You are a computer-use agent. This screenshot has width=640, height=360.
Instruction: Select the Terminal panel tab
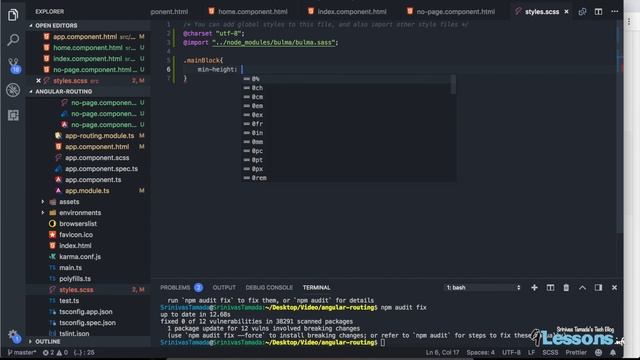click(316, 288)
